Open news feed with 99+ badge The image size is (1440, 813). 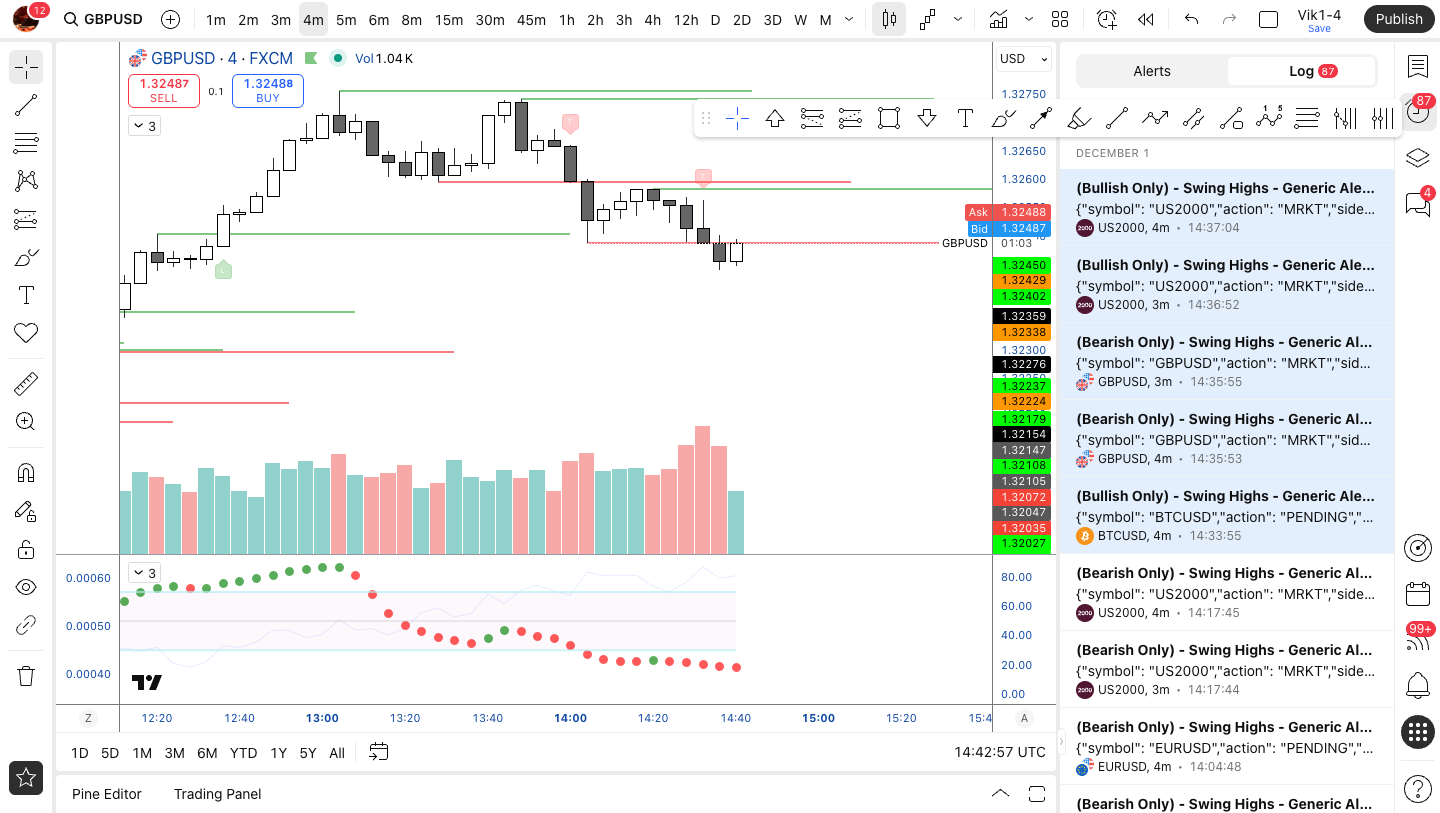pos(1417,640)
